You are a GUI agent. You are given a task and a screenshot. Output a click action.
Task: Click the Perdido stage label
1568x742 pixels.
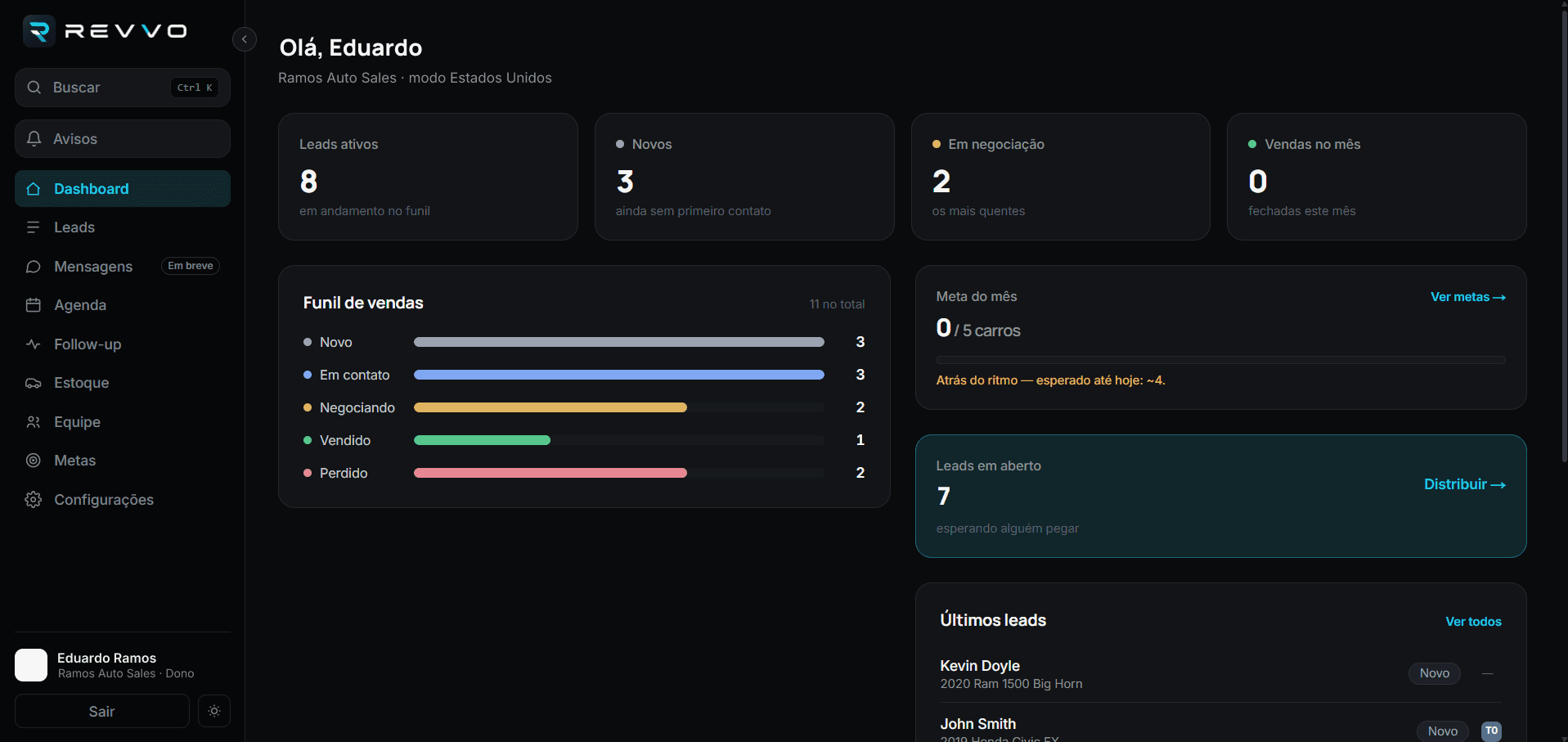(x=344, y=473)
